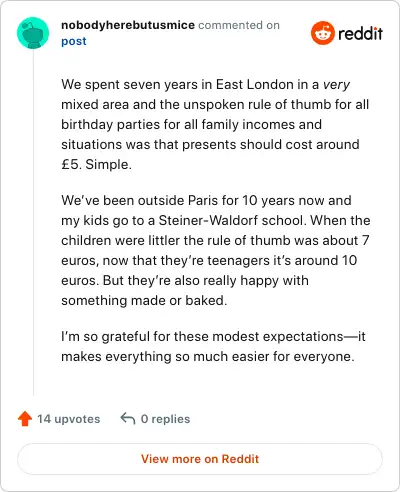Screen dimensions: 400x492
Task: Click the orange upvote arrow icon
Action: [x=25, y=419]
